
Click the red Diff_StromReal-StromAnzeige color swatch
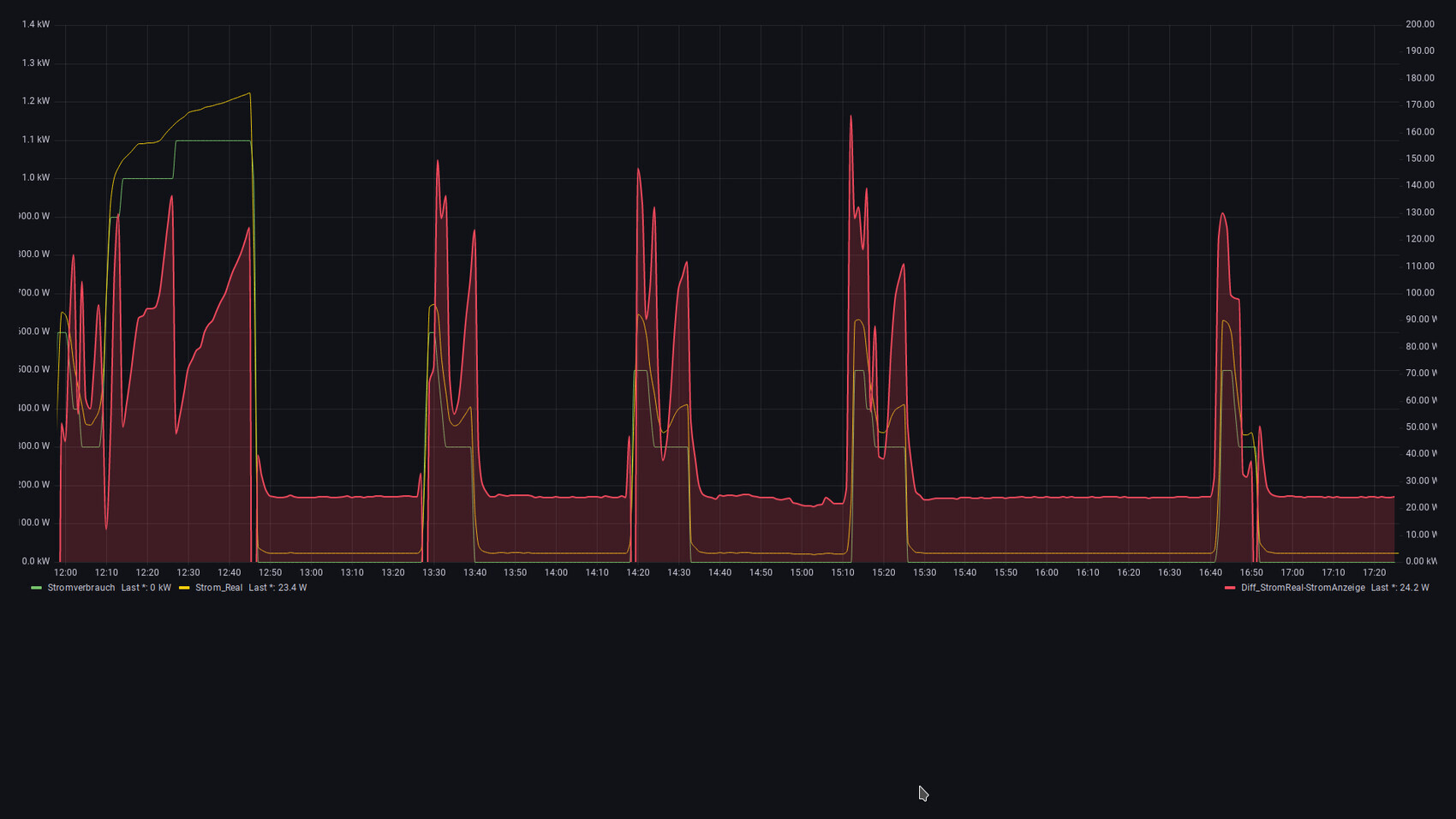tap(1230, 588)
